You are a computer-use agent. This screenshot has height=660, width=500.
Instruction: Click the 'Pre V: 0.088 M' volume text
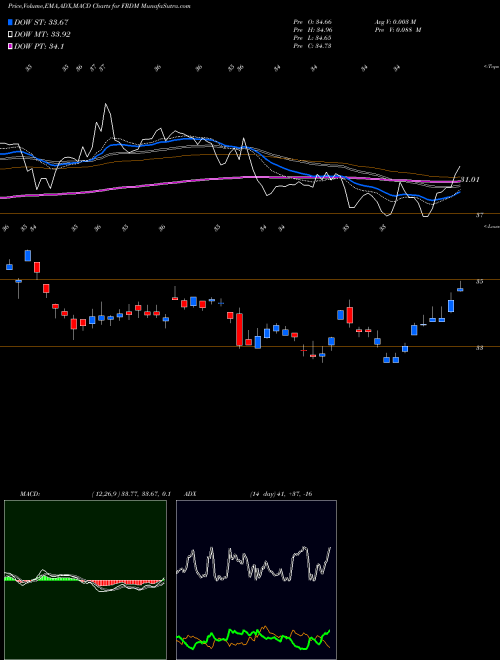tap(398, 29)
